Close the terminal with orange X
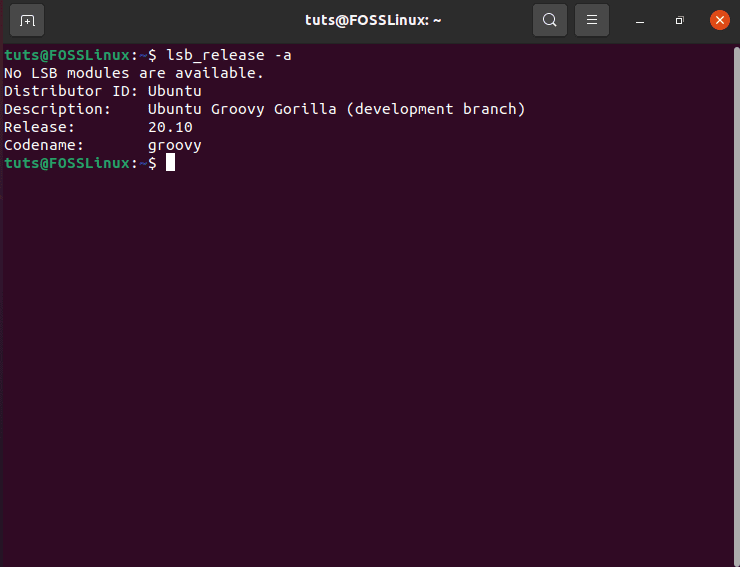The width and height of the screenshot is (740, 567). click(x=720, y=20)
